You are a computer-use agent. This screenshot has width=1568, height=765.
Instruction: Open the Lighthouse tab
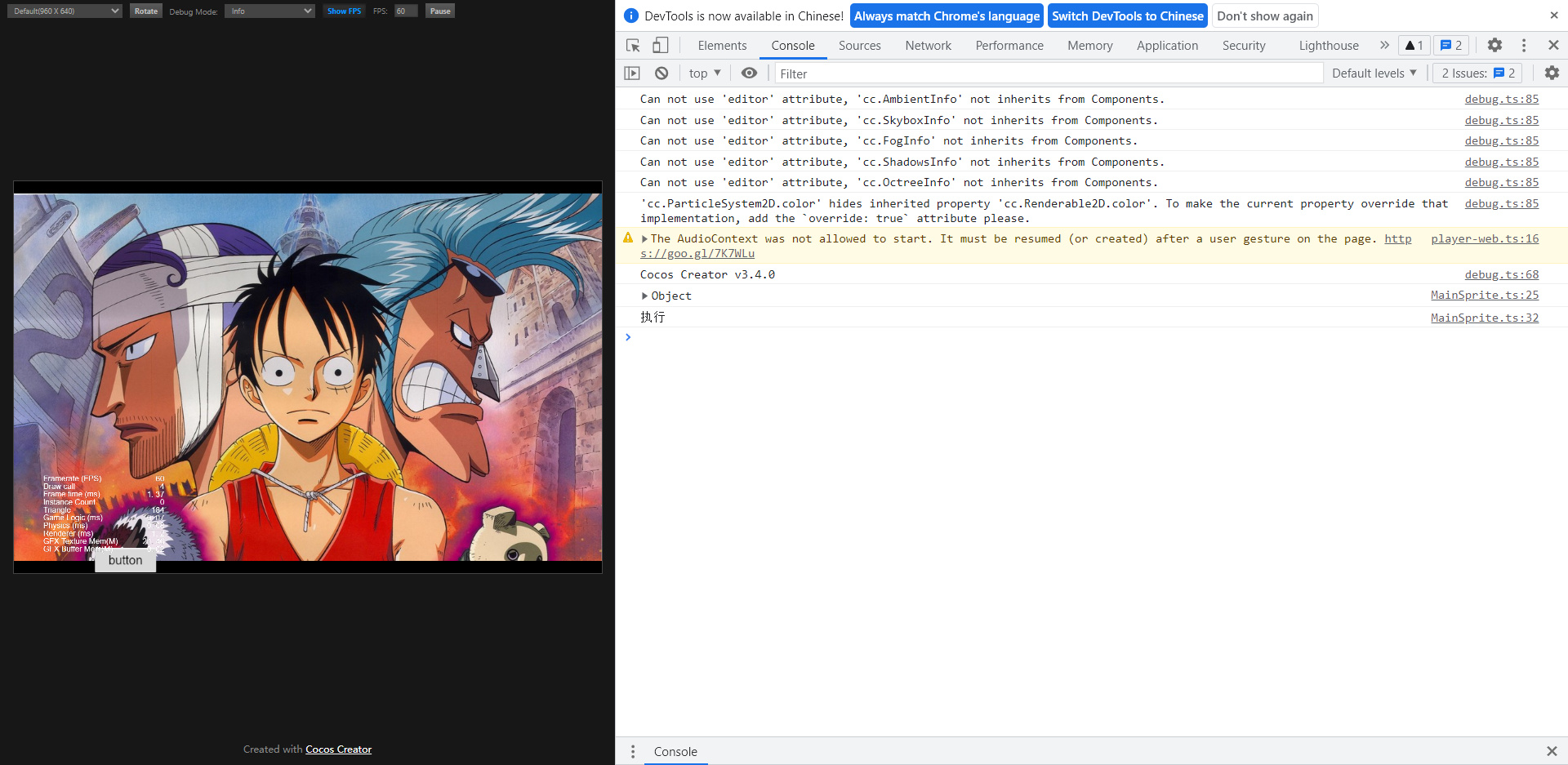click(x=1329, y=46)
